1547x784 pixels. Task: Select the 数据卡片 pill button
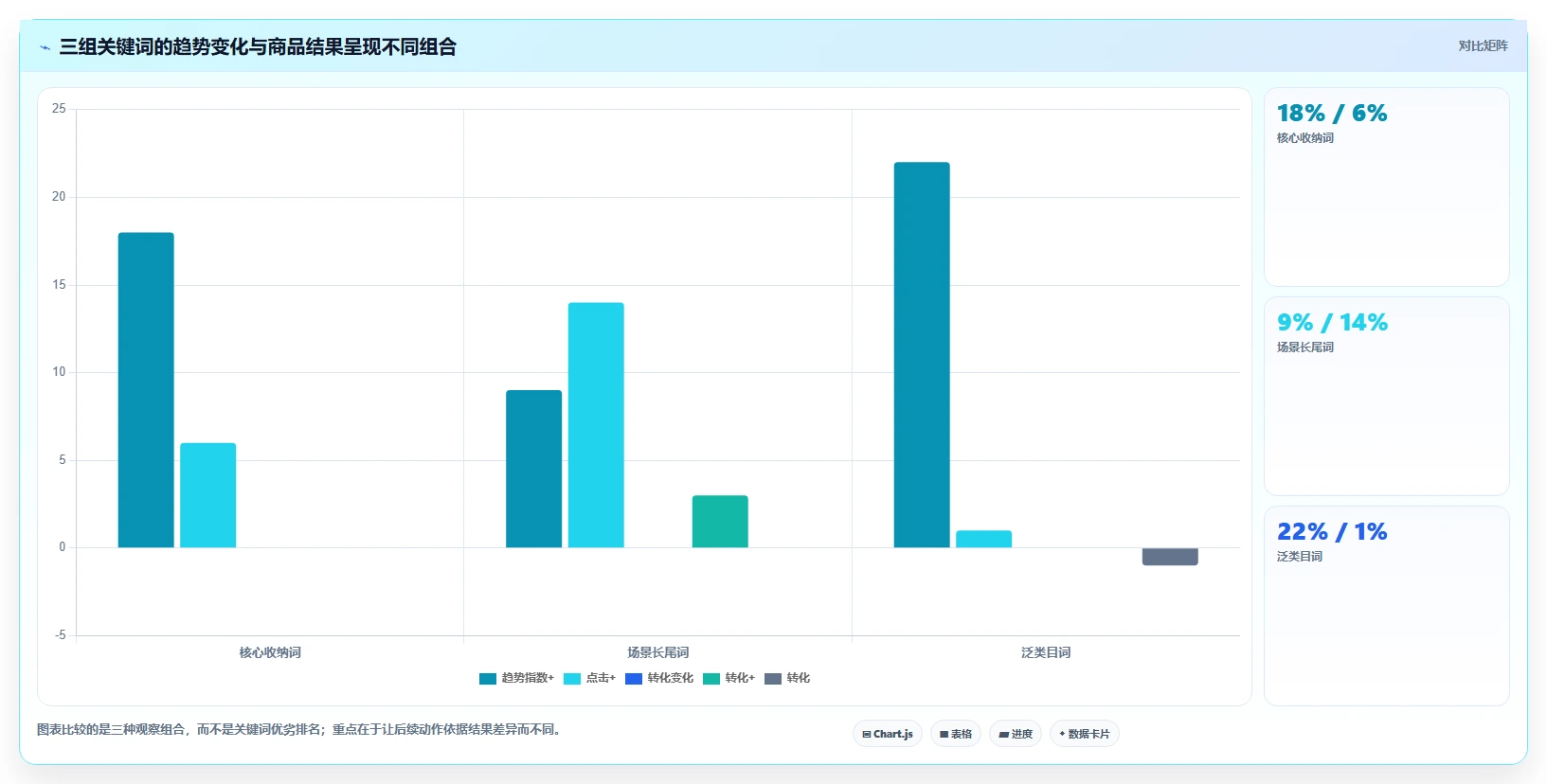(x=1085, y=734)
